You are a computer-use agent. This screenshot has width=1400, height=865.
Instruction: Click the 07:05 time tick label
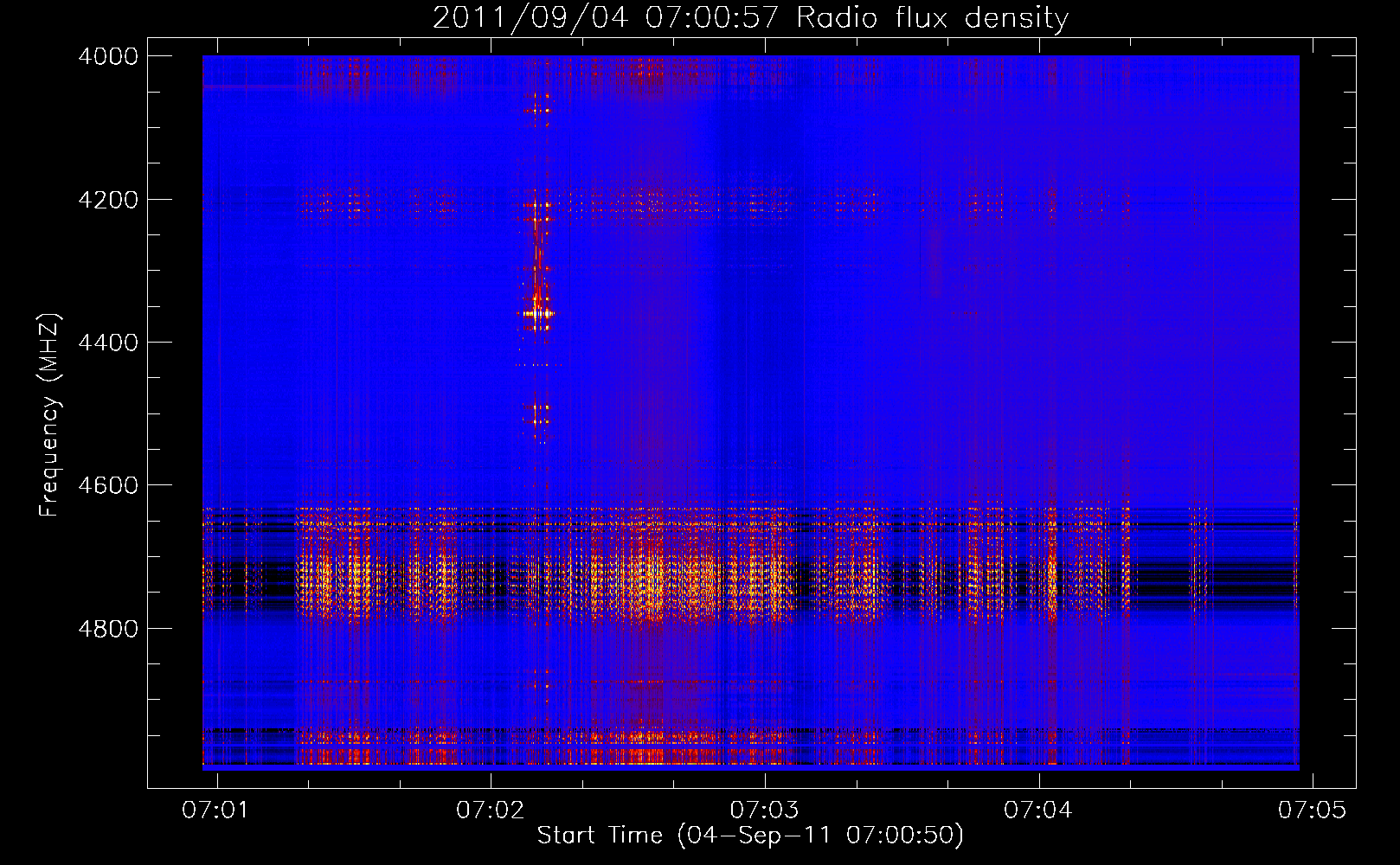pyautogui.click(x=1313, y=810)
